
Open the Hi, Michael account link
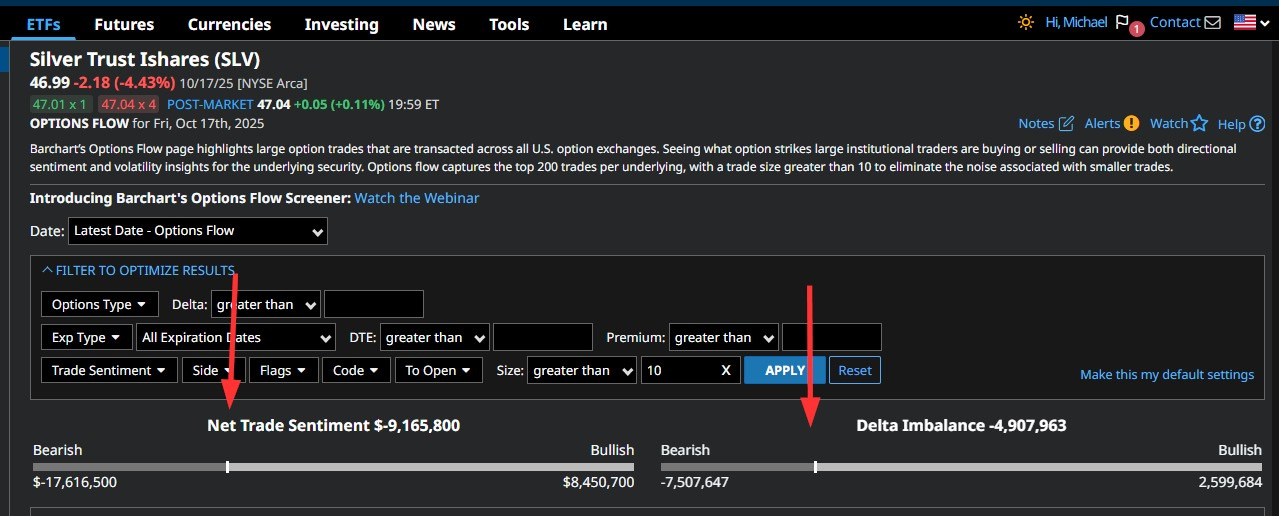[x=1076, y=22]
